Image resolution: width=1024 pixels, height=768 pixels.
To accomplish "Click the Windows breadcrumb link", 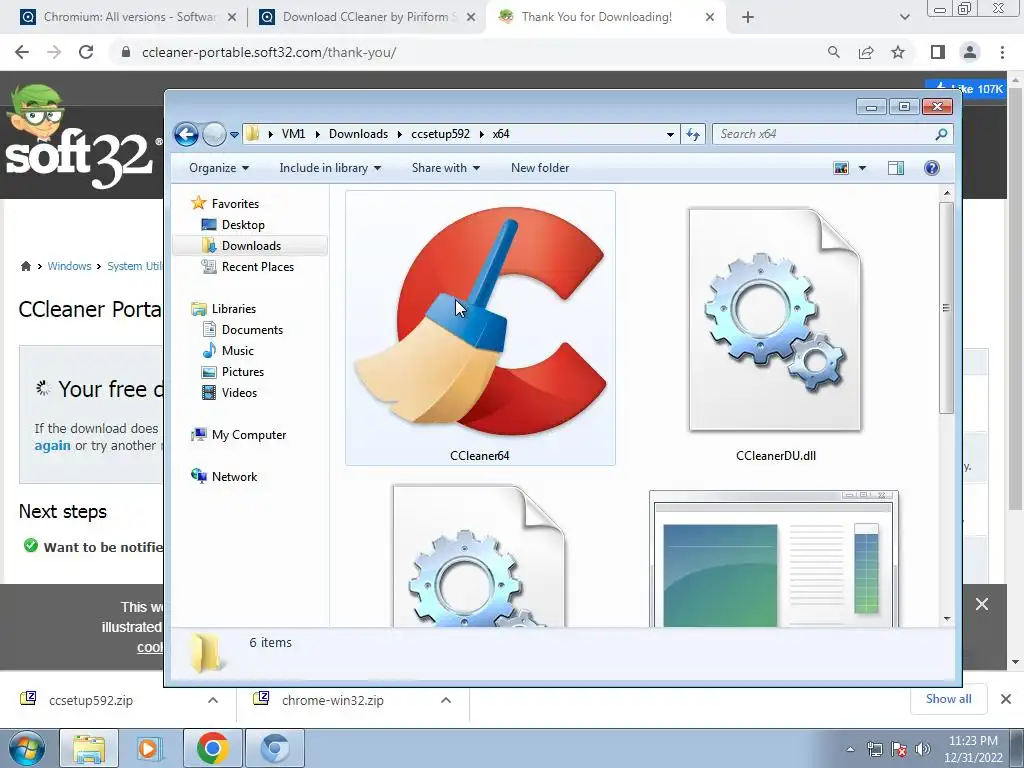I will 69,266.
